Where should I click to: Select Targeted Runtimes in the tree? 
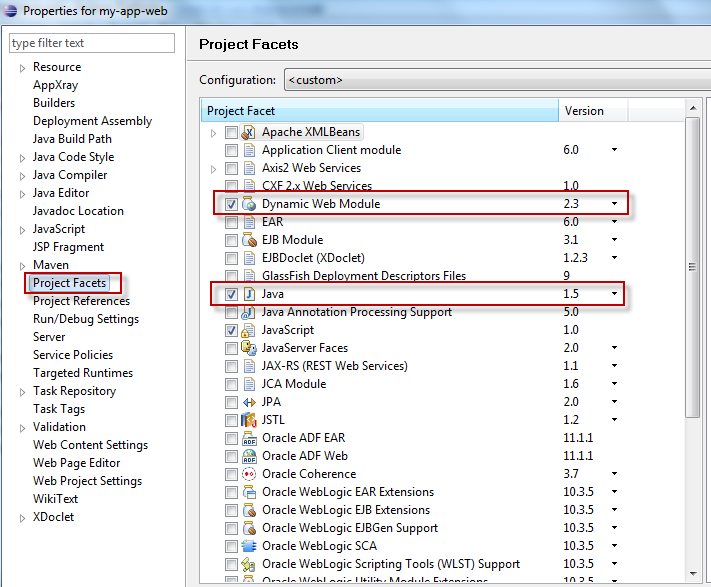pos(83,373)
